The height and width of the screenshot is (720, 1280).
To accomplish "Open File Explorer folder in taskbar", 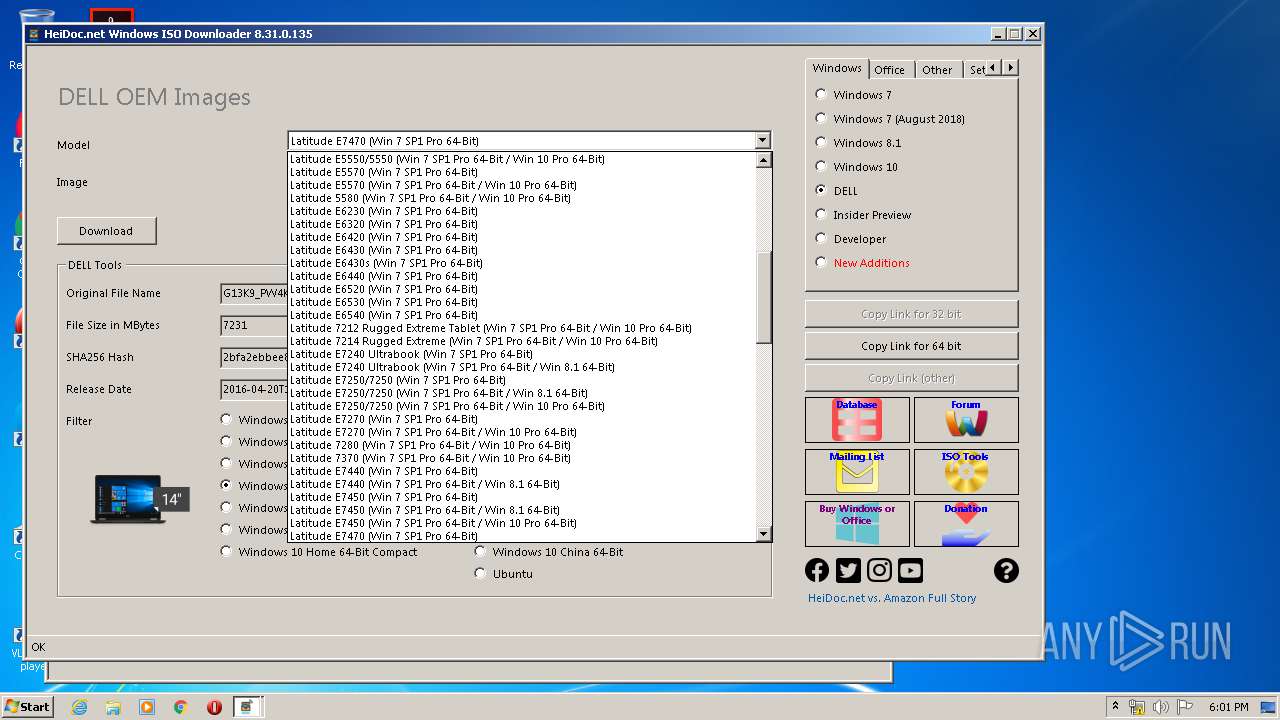I will (x=113, y=707).
